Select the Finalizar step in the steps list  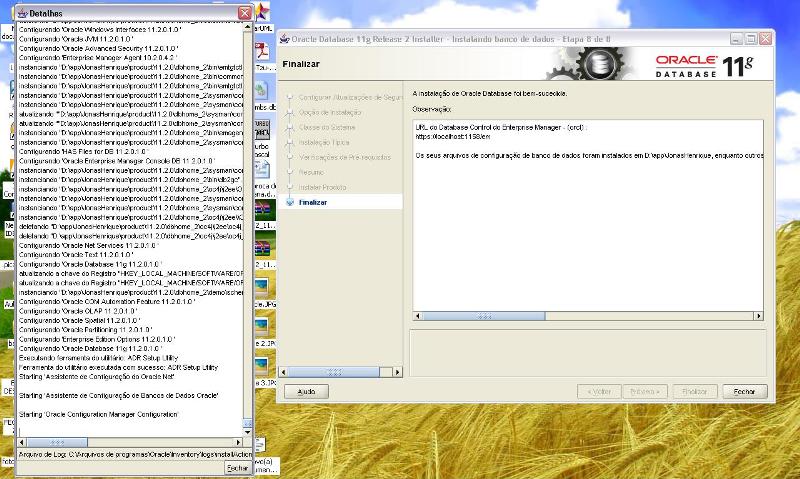point(313,203)
